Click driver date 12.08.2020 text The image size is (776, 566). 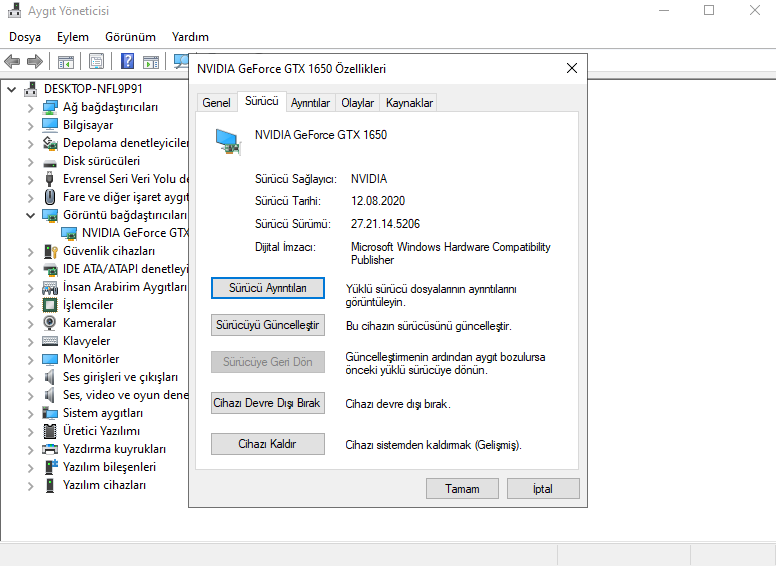coord(378,201)
